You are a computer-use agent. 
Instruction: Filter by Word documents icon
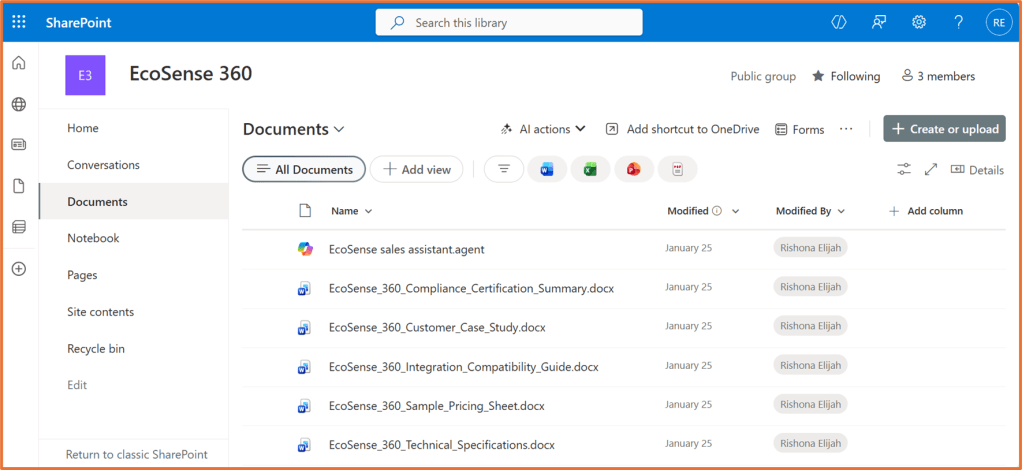coord(546,169)
